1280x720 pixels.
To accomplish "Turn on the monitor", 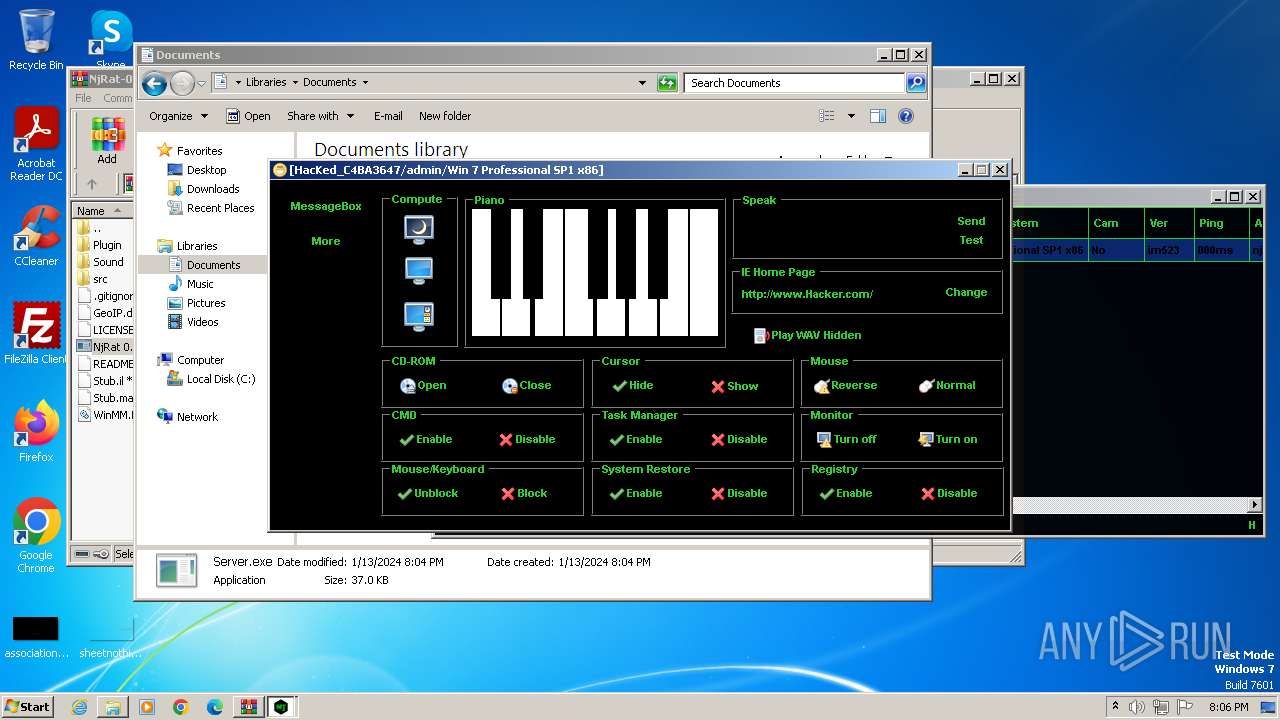I will point(948,439).
